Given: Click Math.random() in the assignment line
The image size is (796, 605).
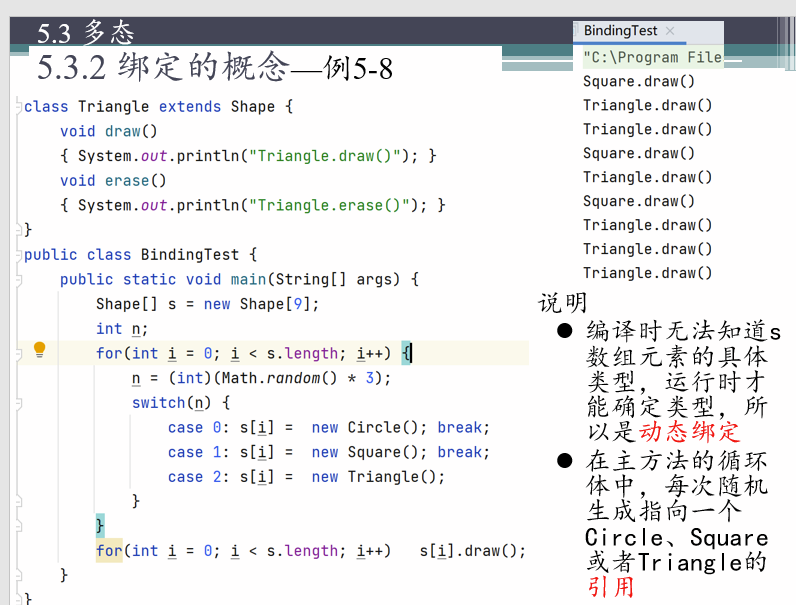Looking at the screenshot, I should [279, 379].
